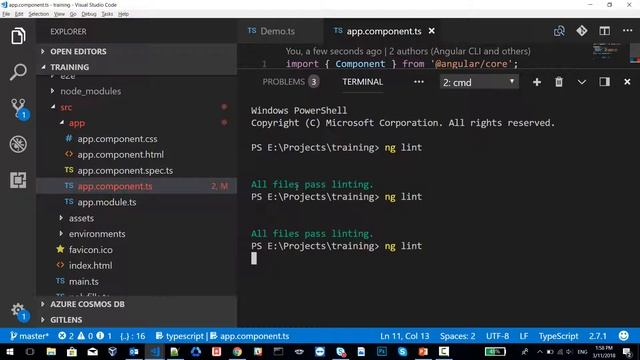Open app.component.css file

[x=137, y=139]
